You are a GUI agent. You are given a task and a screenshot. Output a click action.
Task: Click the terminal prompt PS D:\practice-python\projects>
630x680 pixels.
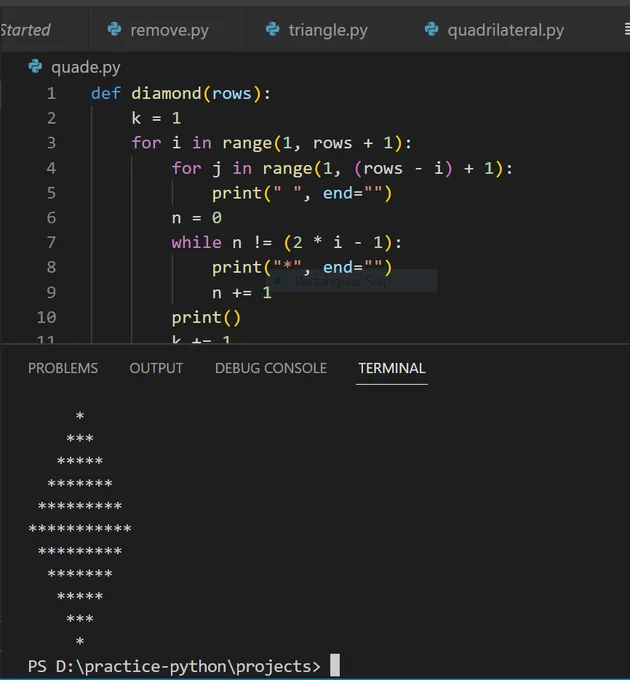click(174, 666)
